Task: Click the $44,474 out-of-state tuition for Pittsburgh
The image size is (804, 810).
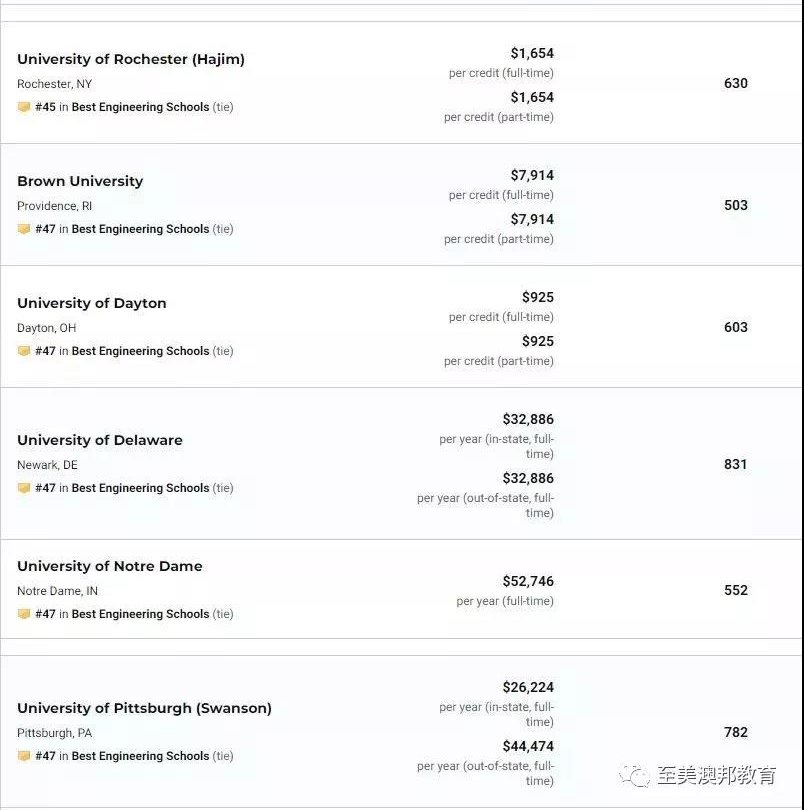Action: [528, 746]
